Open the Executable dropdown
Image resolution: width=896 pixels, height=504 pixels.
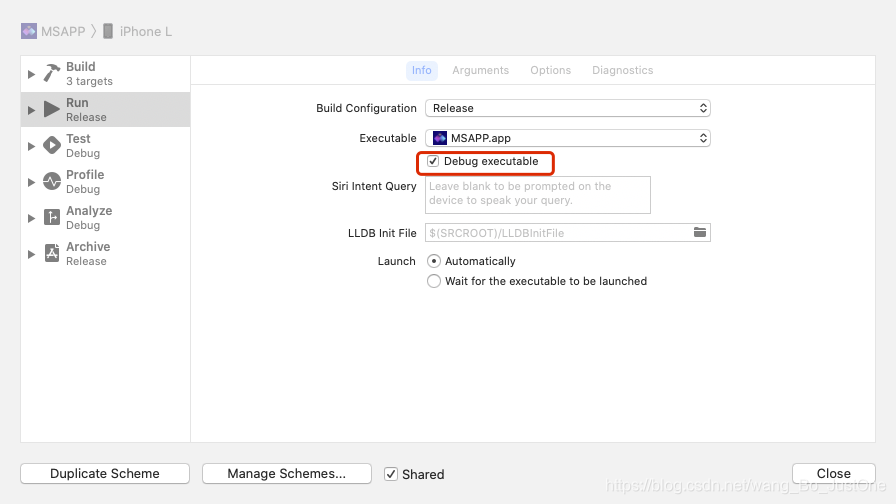click(567, 138)
